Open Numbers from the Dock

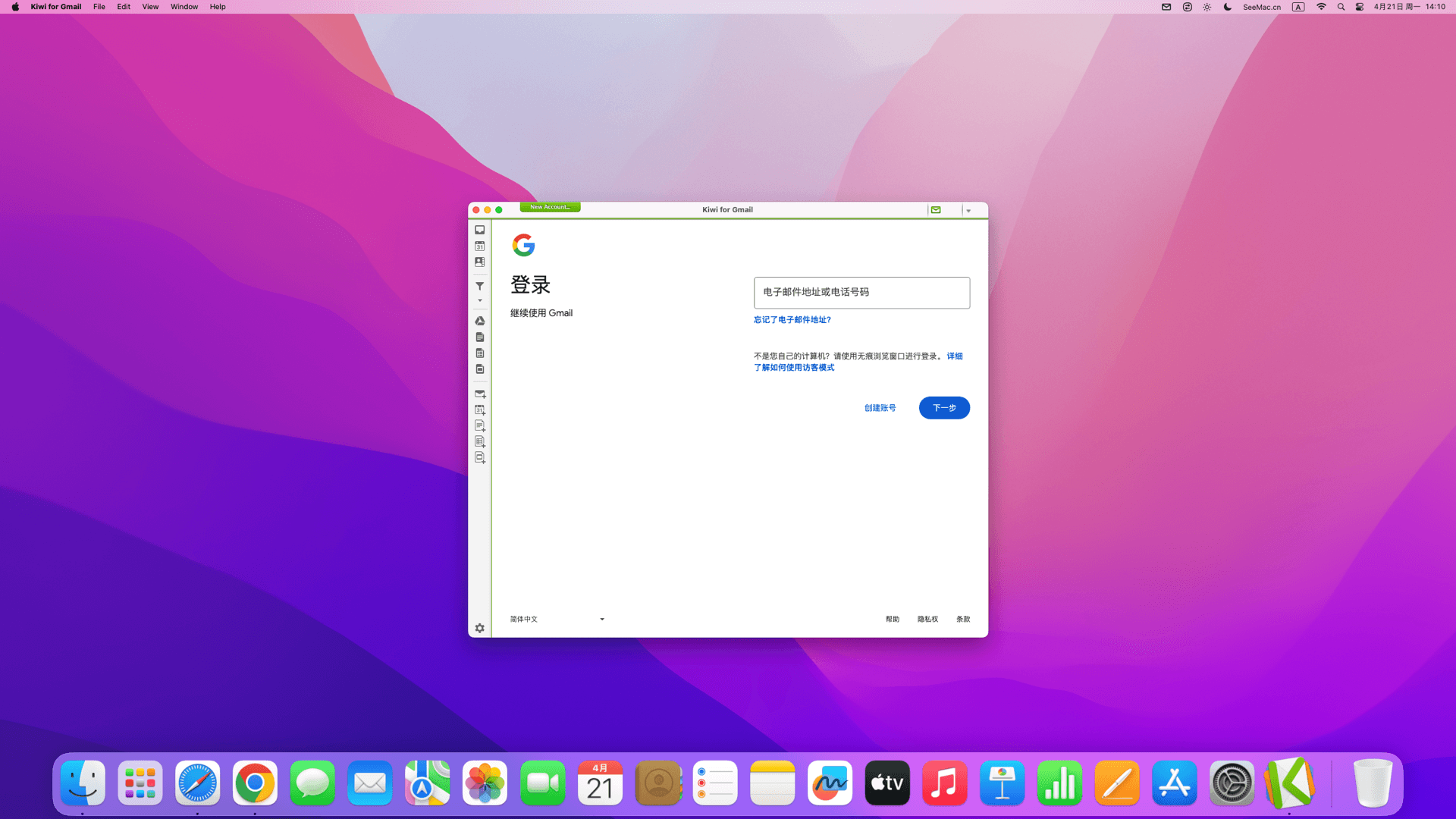click(1059, 783)
